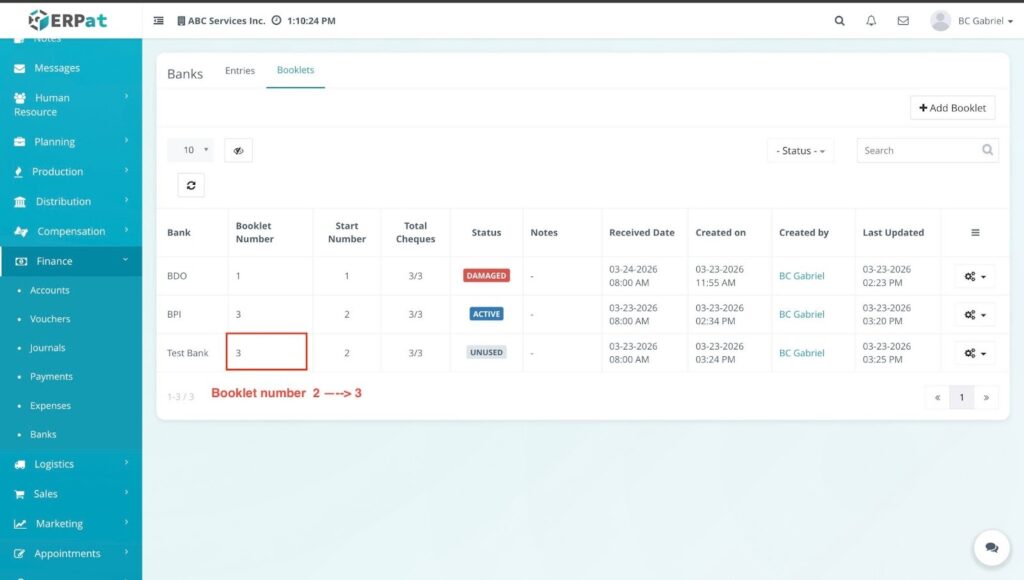Click the booklet Search field
The width and height of the screenshot is (1024, 580).
pos(918,151)
